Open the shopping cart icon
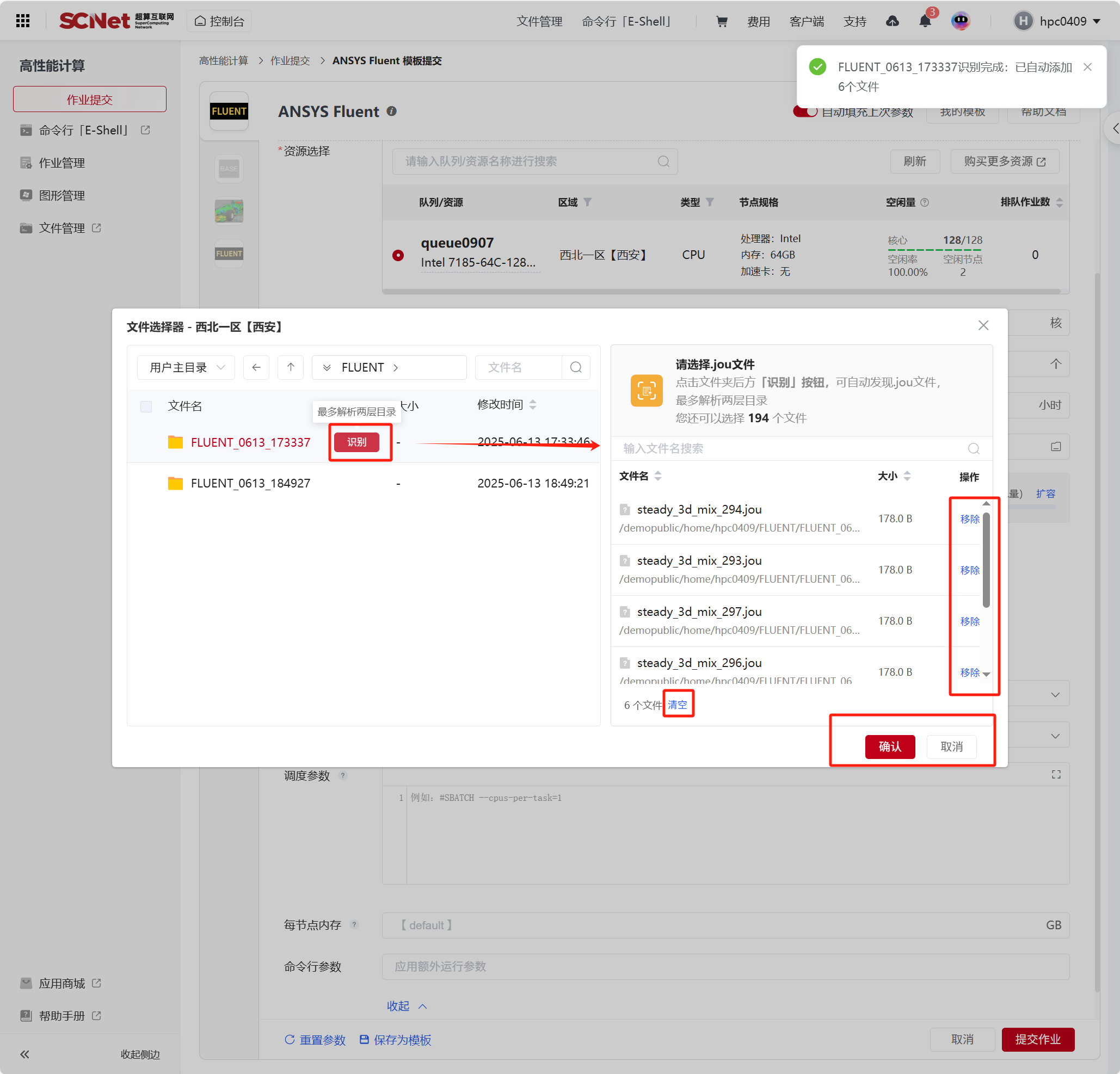 (x=722, y=22)
